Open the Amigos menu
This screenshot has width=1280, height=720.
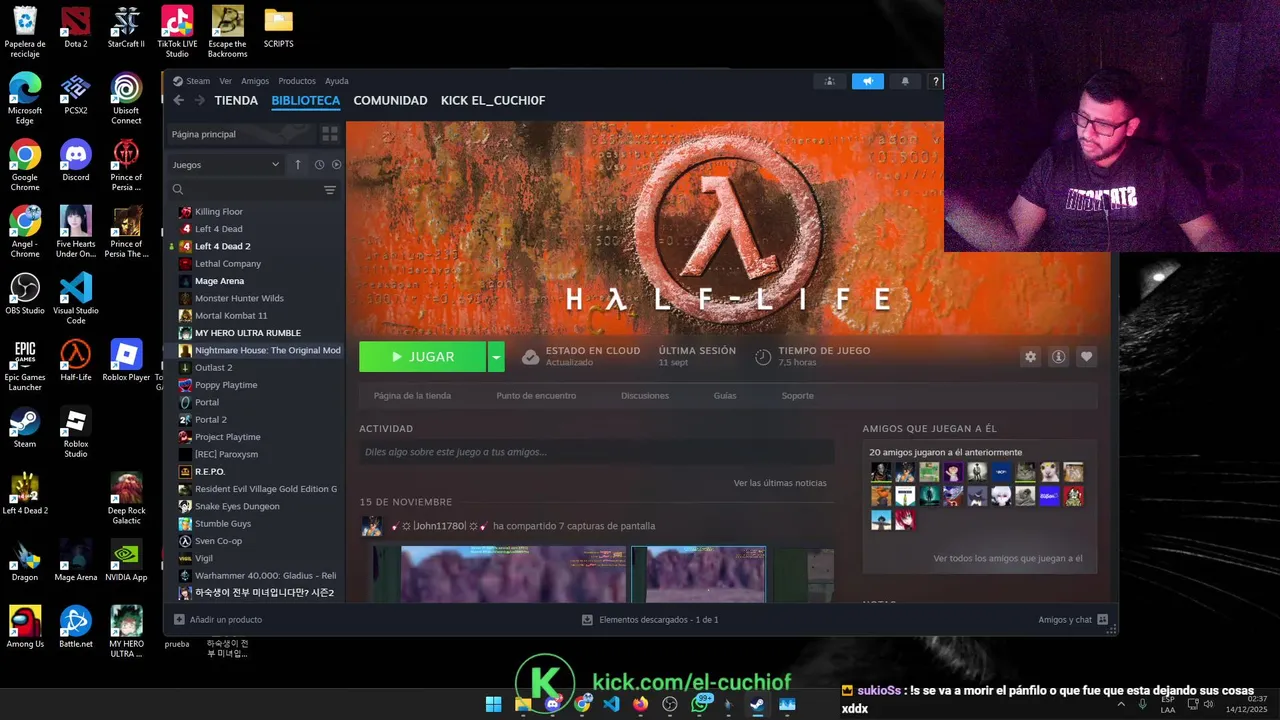point(255,81)
